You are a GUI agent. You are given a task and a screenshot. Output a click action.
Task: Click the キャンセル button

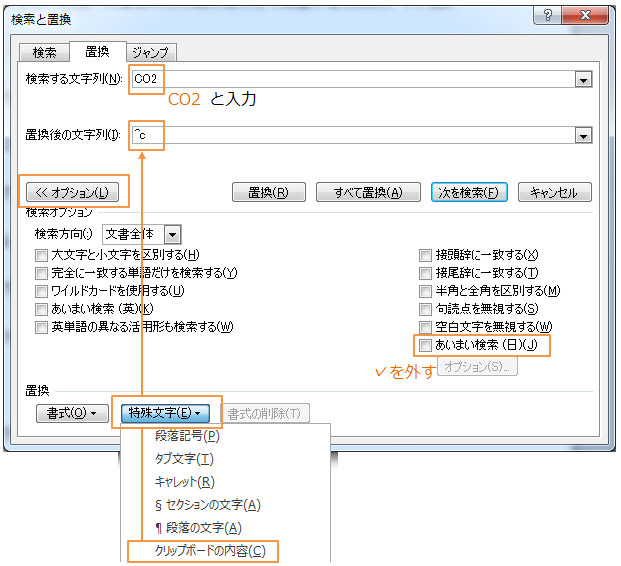coord(554,192)
